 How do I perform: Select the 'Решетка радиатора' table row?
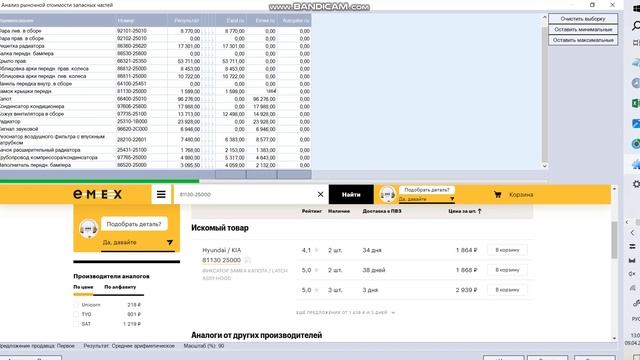pyautogui.click(x=155, y=46)
